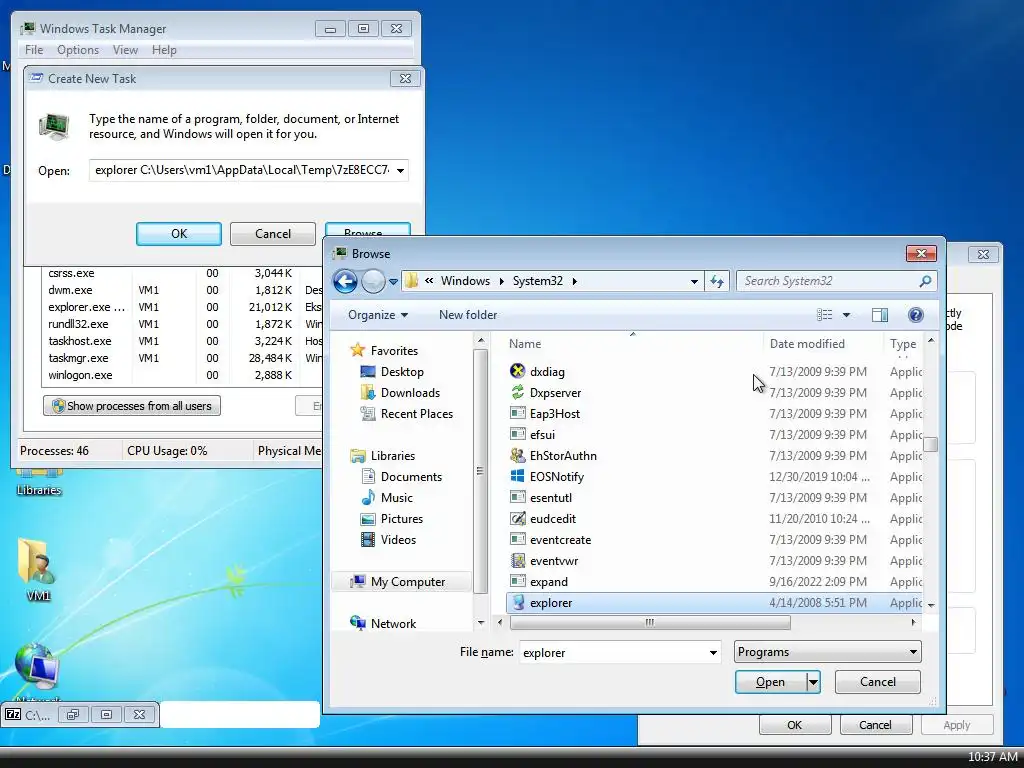Select the EOSNotify file icon
The width and height of the screenshot is (1024, 768).
(x=517, y=476)
